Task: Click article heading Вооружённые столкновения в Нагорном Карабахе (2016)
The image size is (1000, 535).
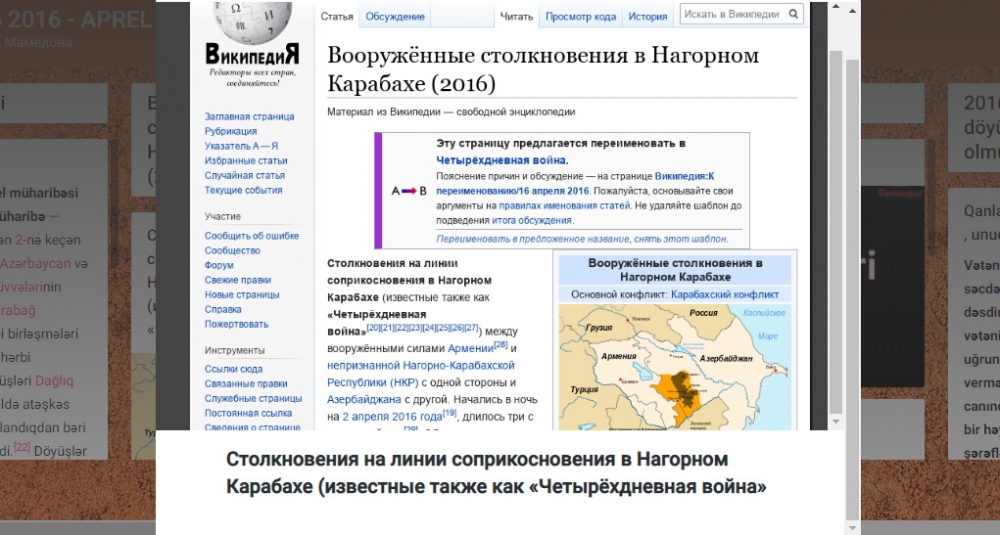Action: (x=543, y=69)
